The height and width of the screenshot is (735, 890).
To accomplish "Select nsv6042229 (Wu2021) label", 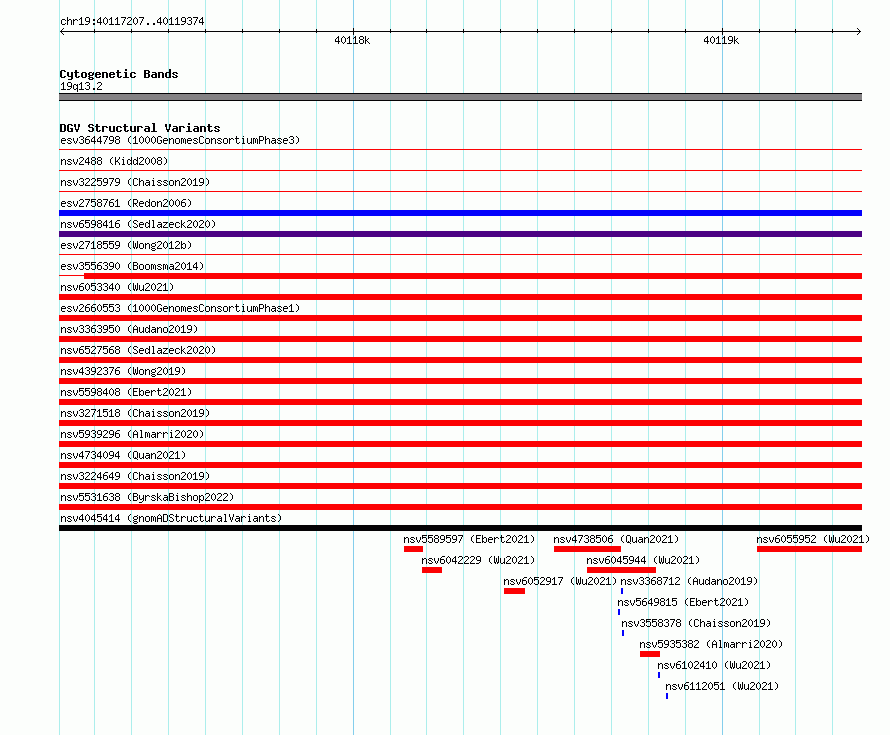I will [478, 560].
